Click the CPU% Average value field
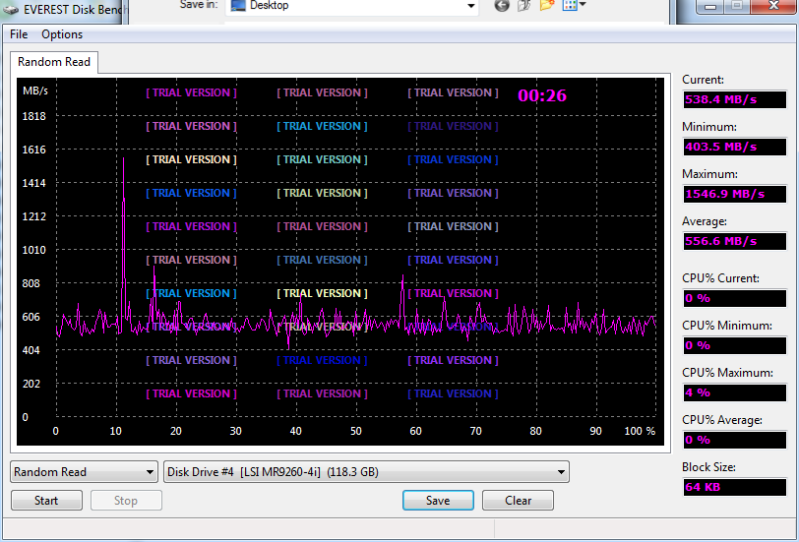This screenshot has height=542, width=799. tap(735, 440)
